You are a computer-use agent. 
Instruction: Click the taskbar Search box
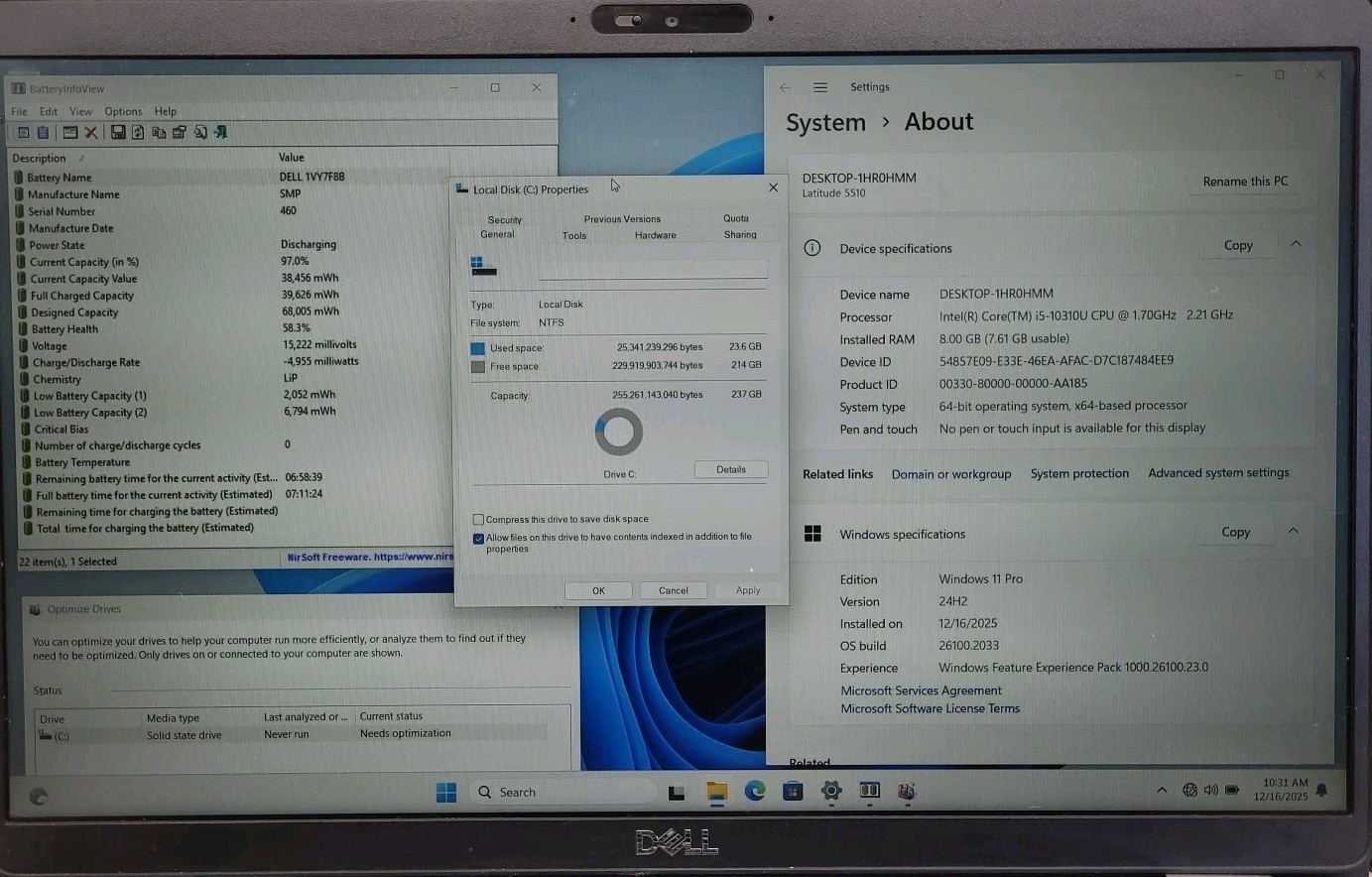pyautogui.click(x=561, y=792)
